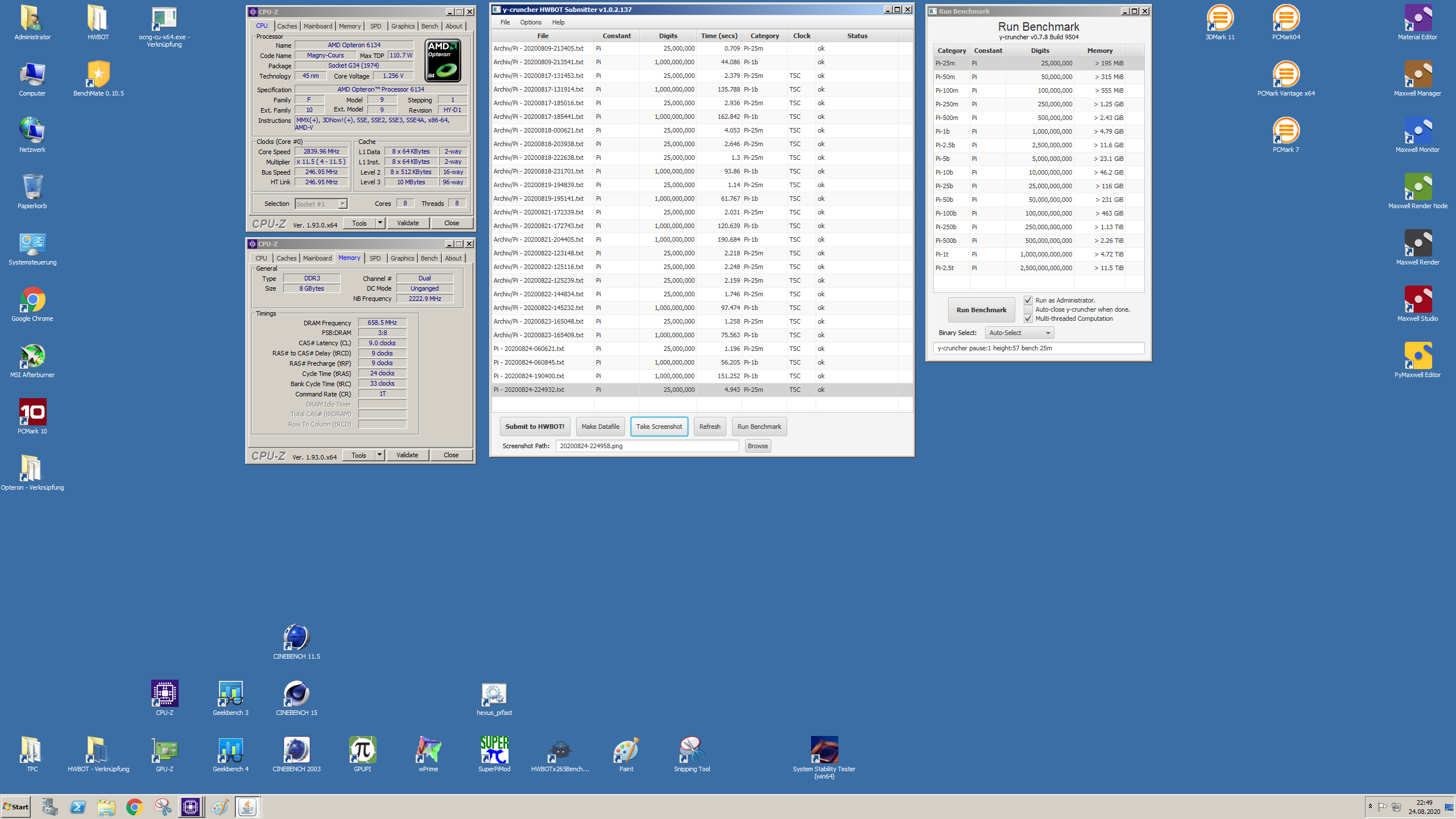Switch to SPD tab in lower CPU-Z
The width and height of the screenshot is (1456, 819).
[375, 258]
